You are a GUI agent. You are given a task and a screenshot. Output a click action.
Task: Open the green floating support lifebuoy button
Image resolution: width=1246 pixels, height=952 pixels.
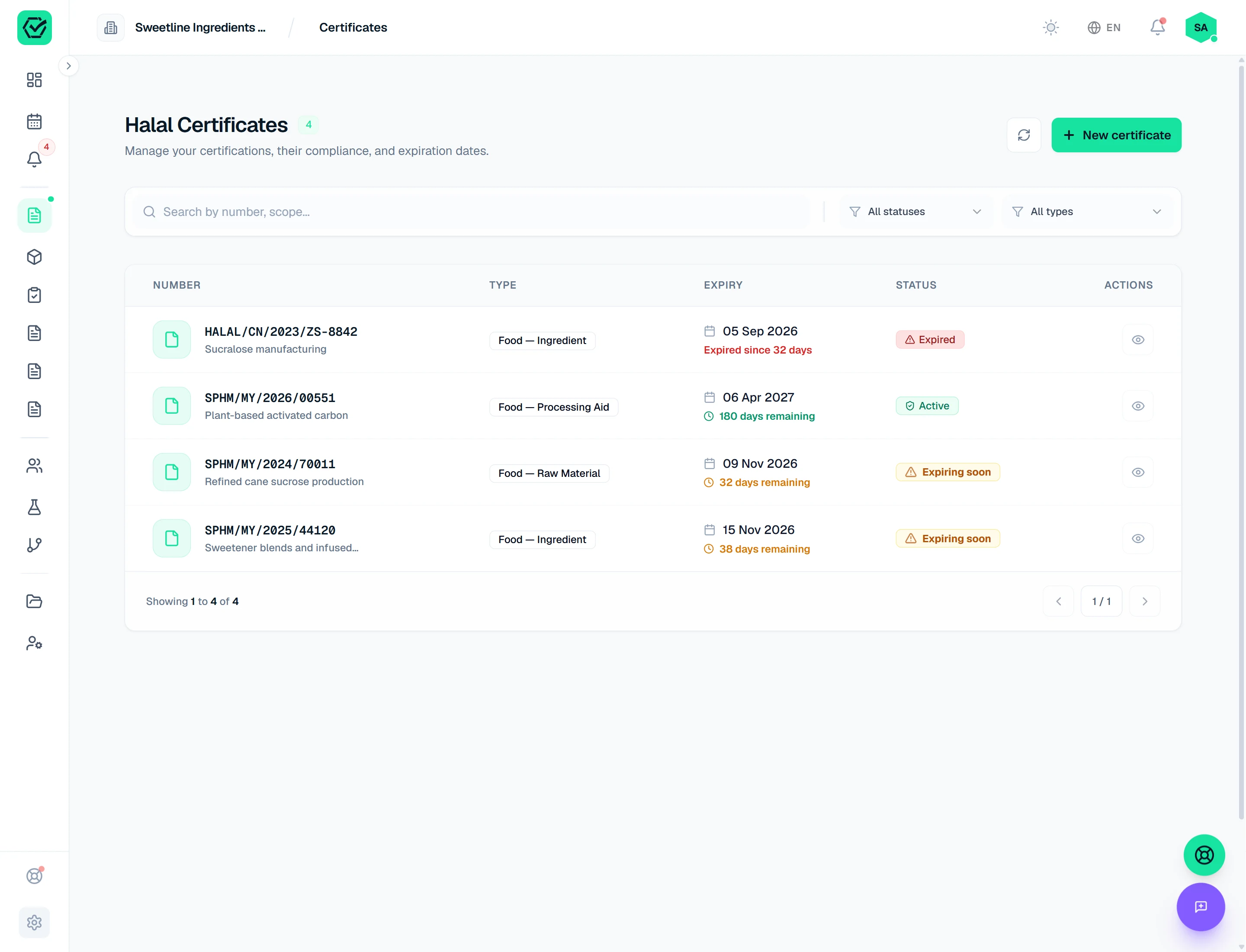1204,855
